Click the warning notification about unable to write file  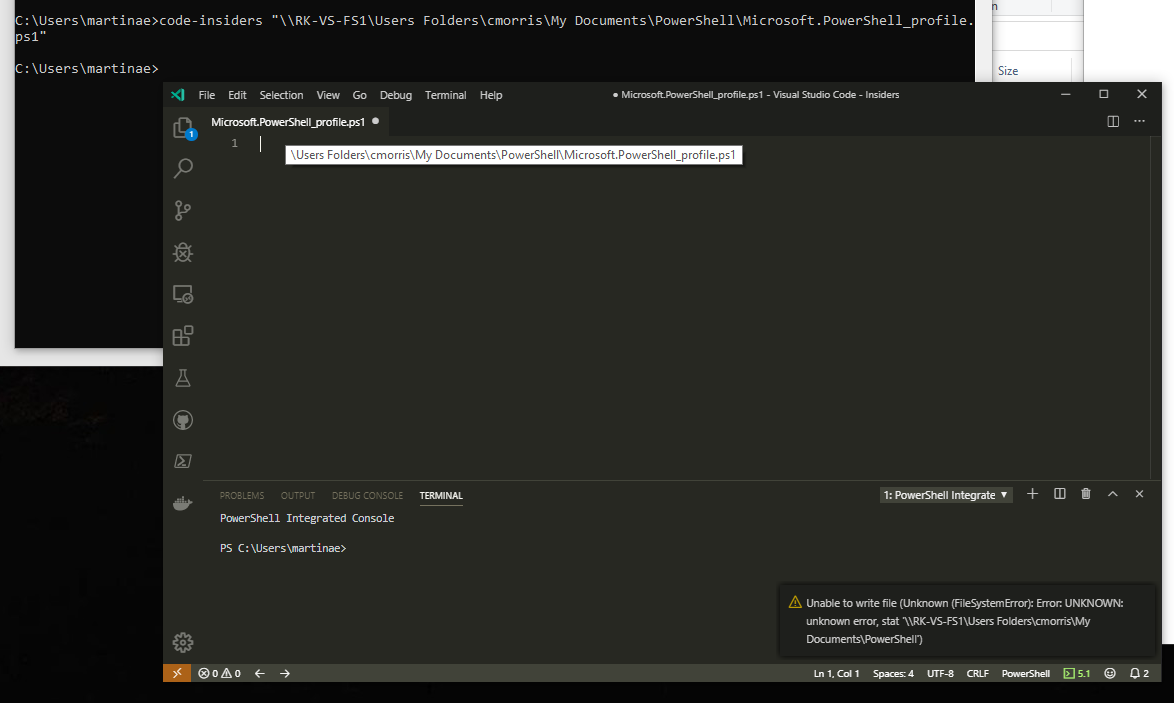[965, 620]
